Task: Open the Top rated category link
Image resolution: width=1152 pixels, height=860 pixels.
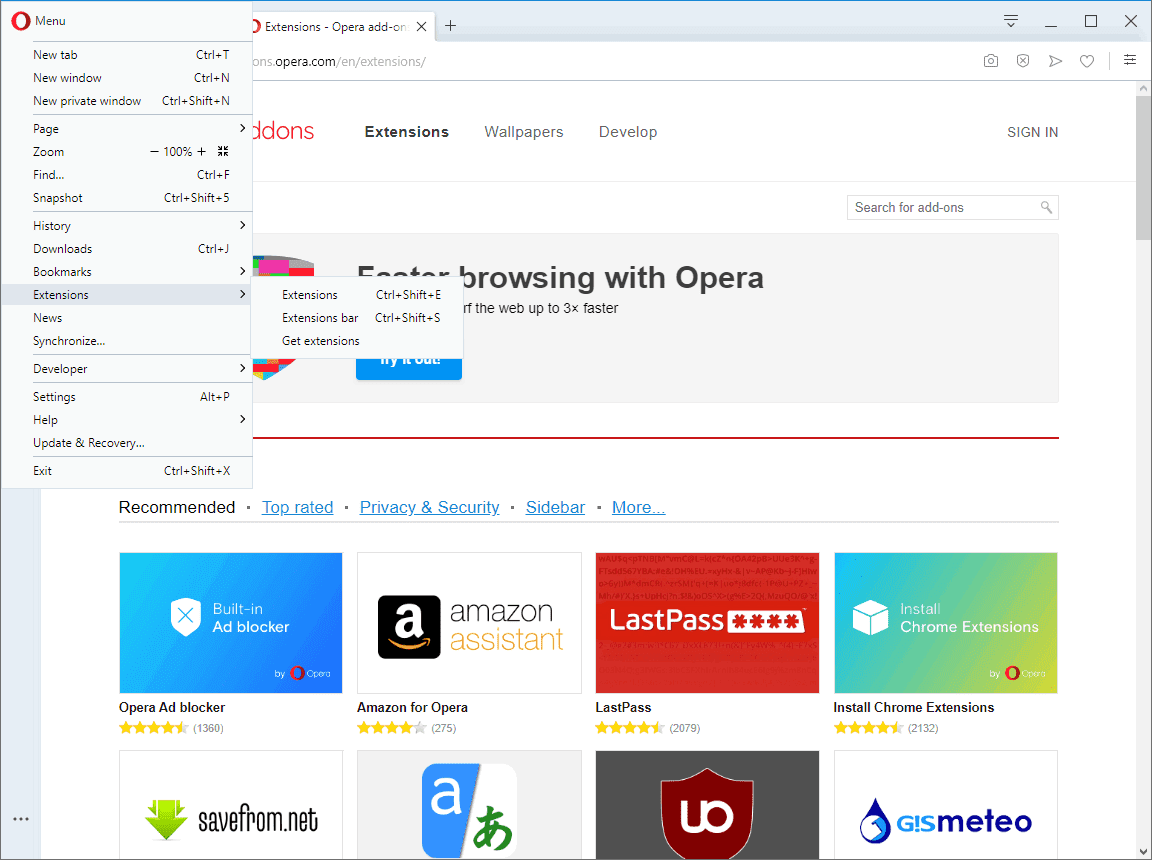Action: pos(298,507)
